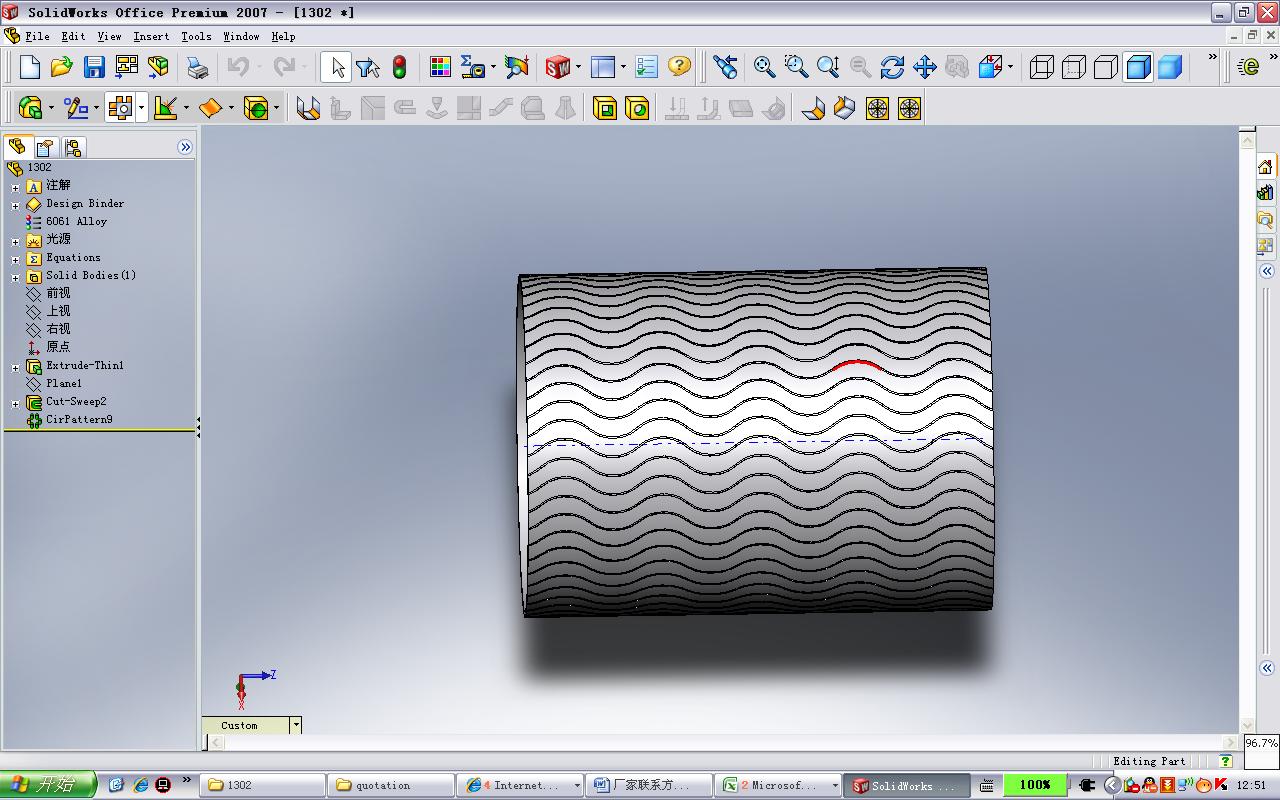Open the selection filter toolbar icon
Viewport: 1280px width, 800px height.
(367, 67)
